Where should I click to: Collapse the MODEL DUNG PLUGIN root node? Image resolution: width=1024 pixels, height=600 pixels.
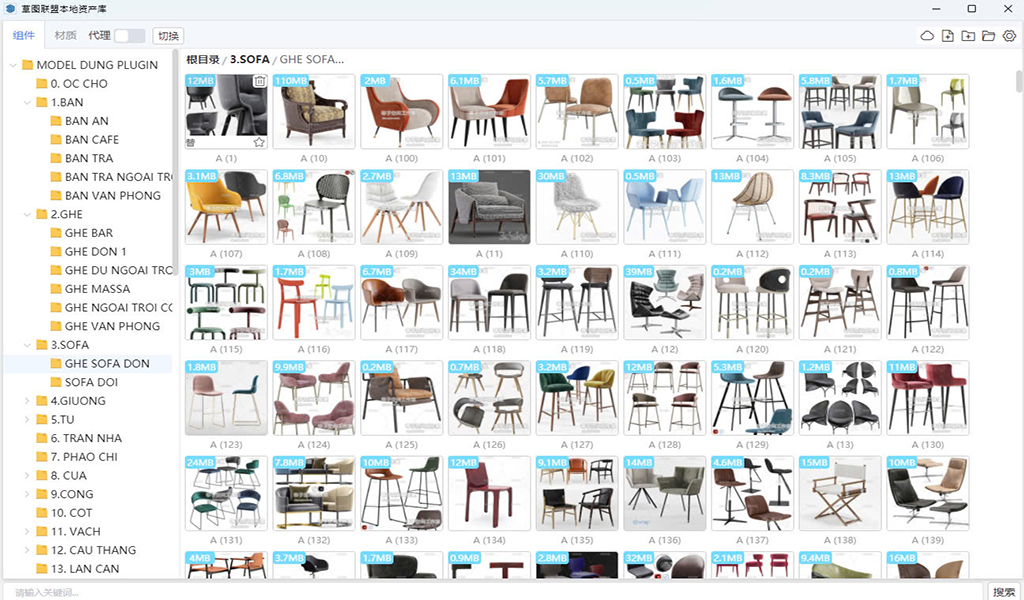[13, 65]
